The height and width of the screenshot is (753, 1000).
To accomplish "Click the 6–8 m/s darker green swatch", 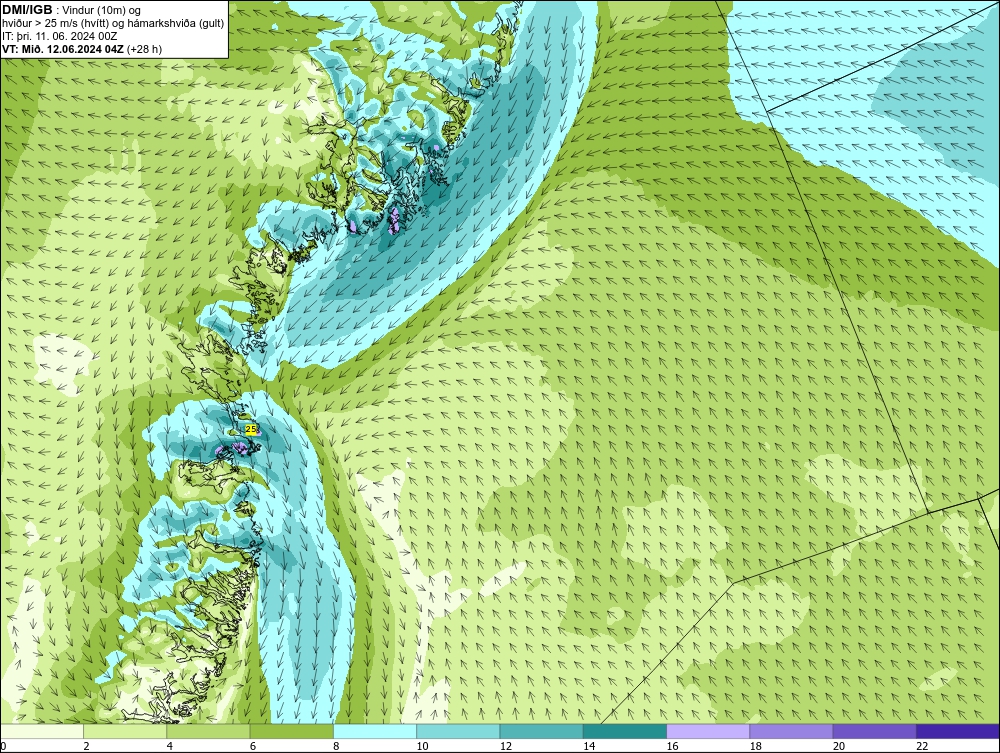I will coord(291,731).
